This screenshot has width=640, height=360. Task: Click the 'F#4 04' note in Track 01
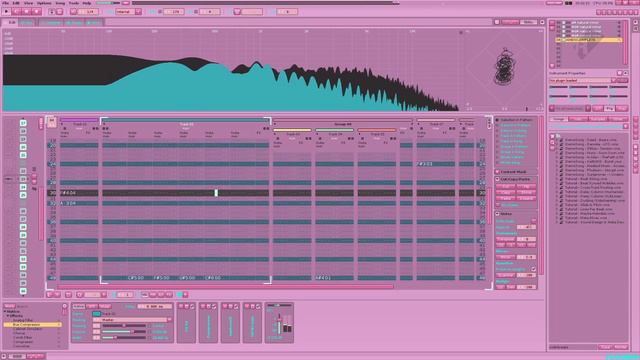[x=68, y=193]
